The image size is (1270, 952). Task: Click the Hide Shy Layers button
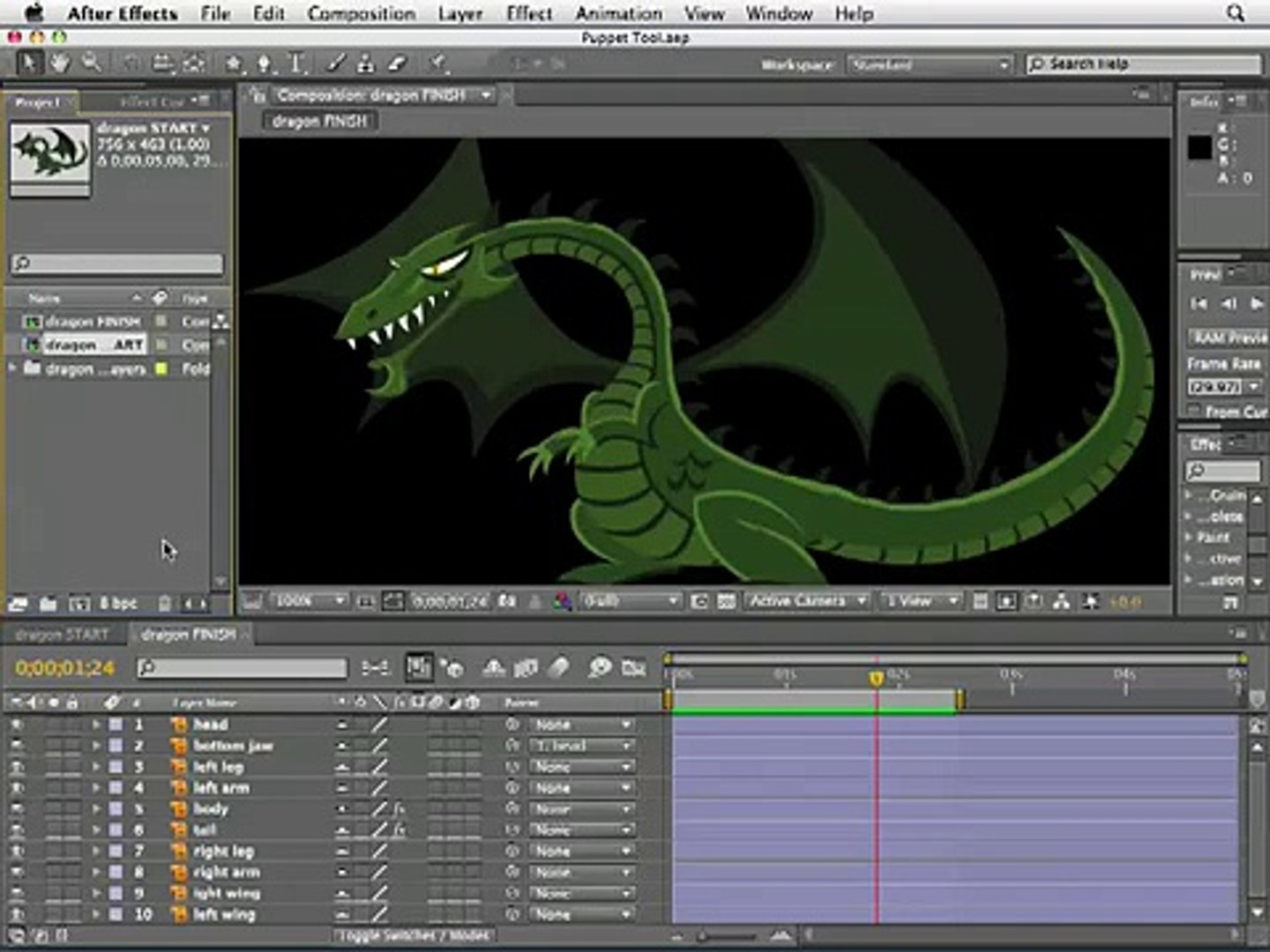tap(494, 668)
